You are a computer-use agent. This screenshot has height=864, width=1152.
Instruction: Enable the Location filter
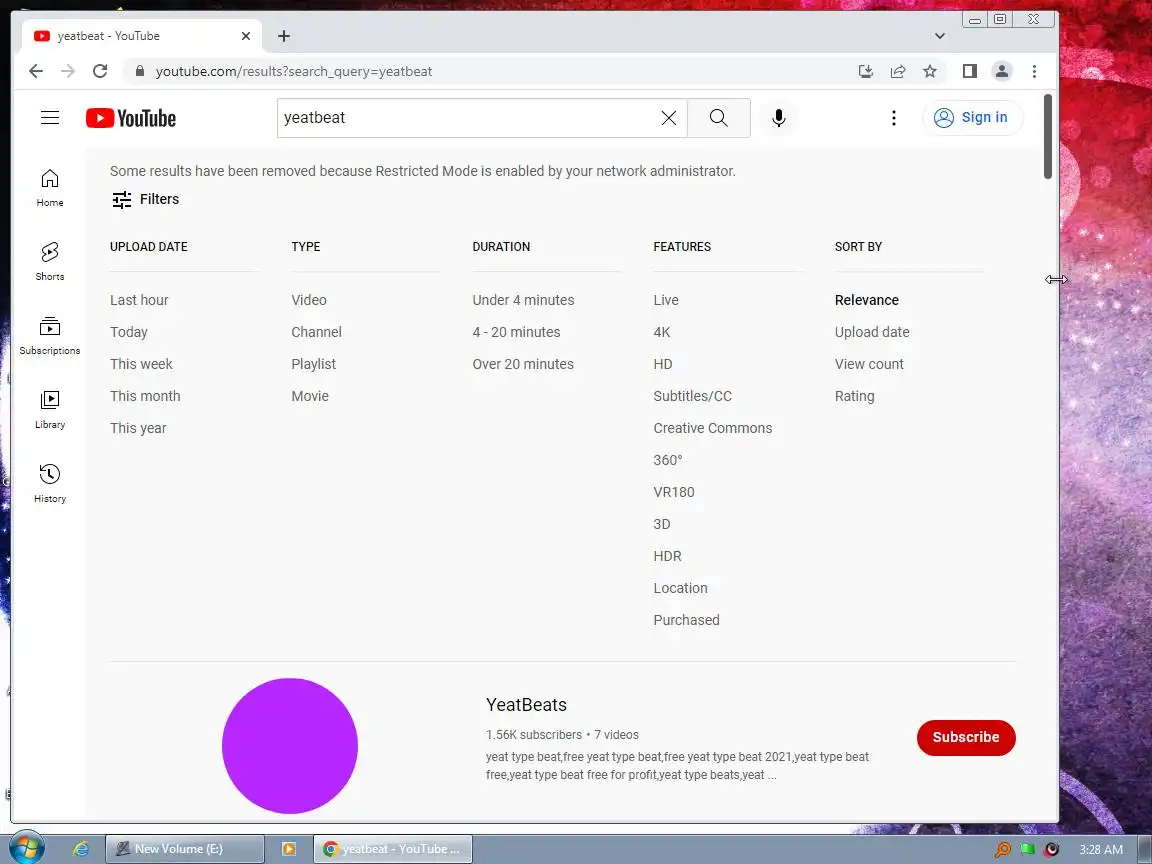[x=680, y=588]
